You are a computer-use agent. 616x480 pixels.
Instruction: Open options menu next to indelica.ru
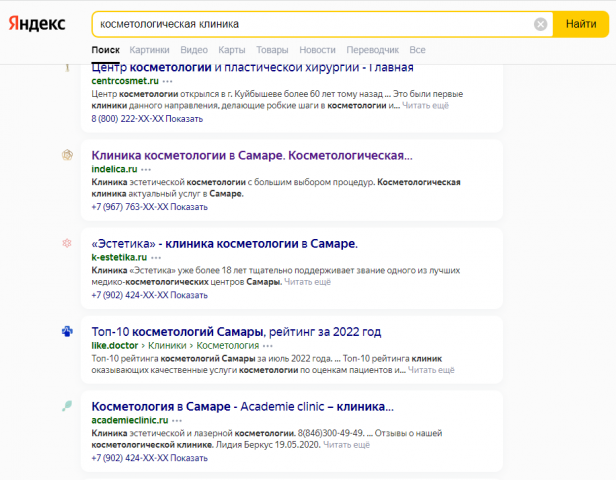[x=146, y=170]
